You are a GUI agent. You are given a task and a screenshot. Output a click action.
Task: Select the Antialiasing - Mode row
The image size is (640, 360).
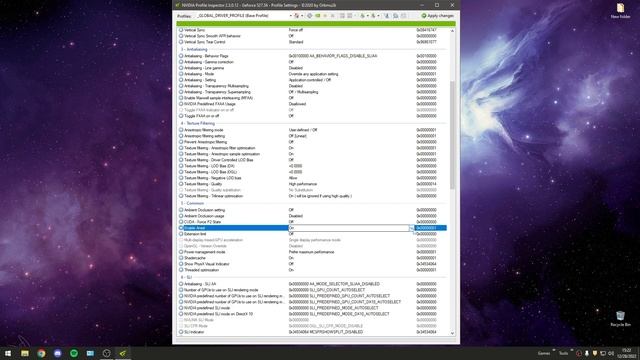point(312,74)
